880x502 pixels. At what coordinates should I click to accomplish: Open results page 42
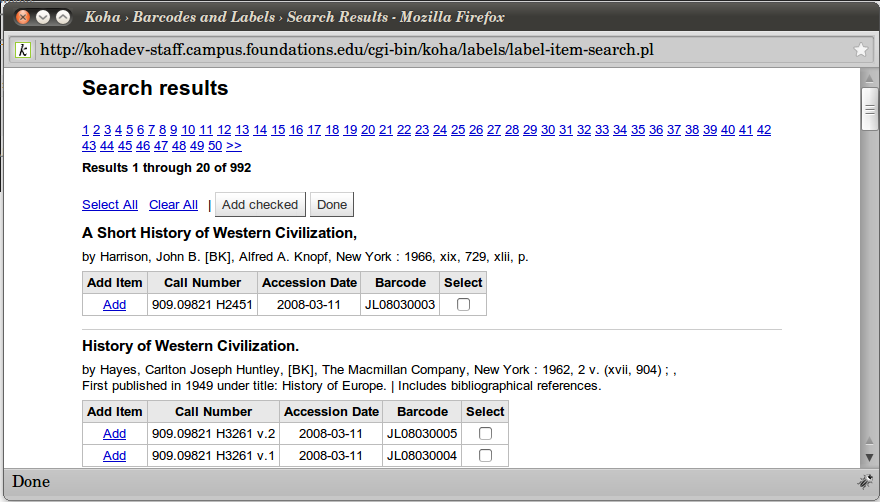coord(764,130)
